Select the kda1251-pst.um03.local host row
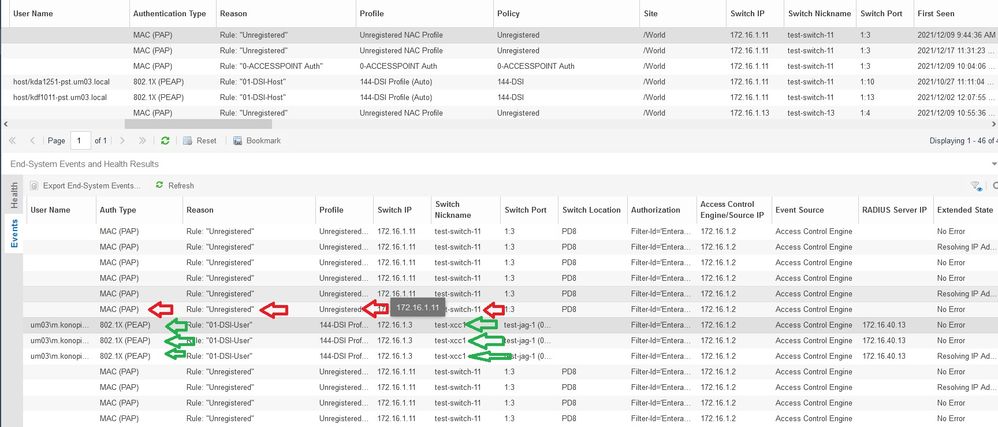This screenshot has width=998, height=427. click(64, 82)
